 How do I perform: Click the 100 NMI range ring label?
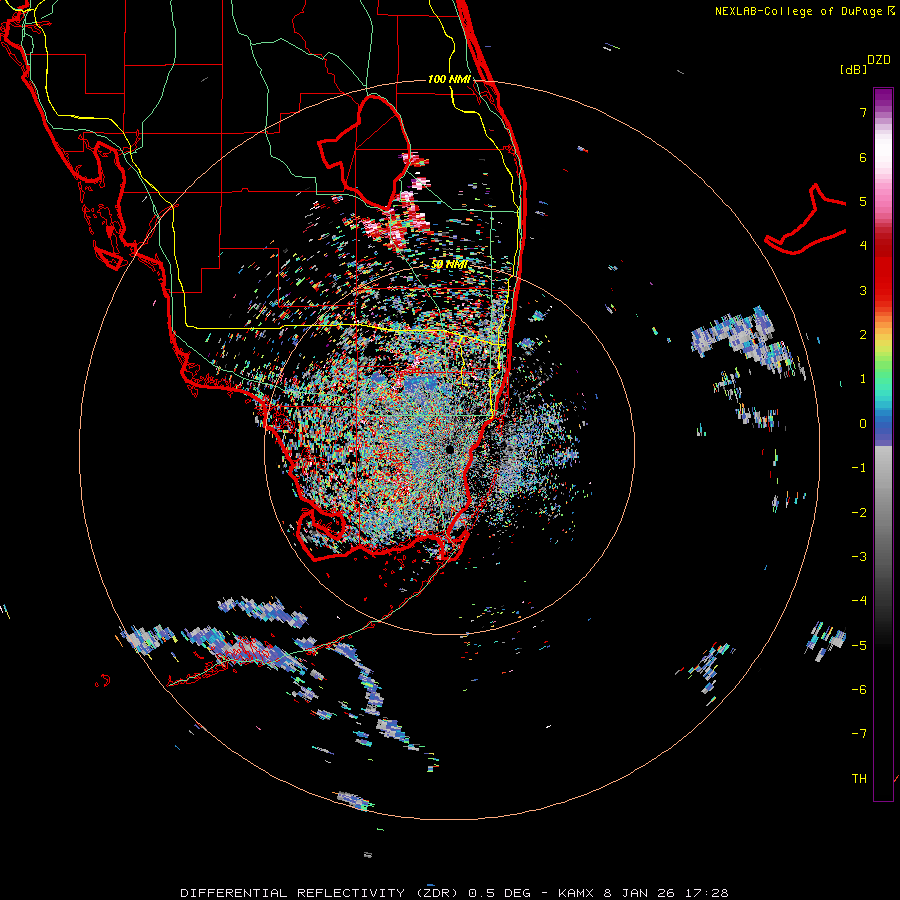(x=449, y=79)
